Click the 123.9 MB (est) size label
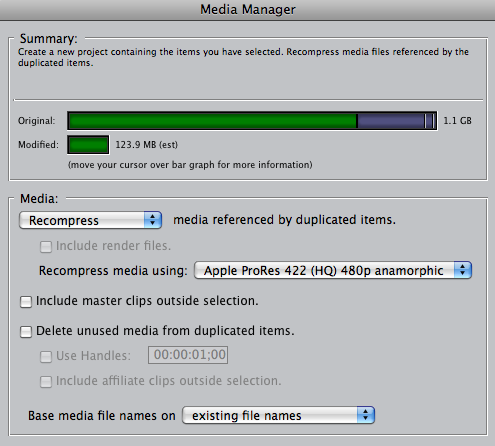This screenshot has height=446, width=495. click(147, 145)
